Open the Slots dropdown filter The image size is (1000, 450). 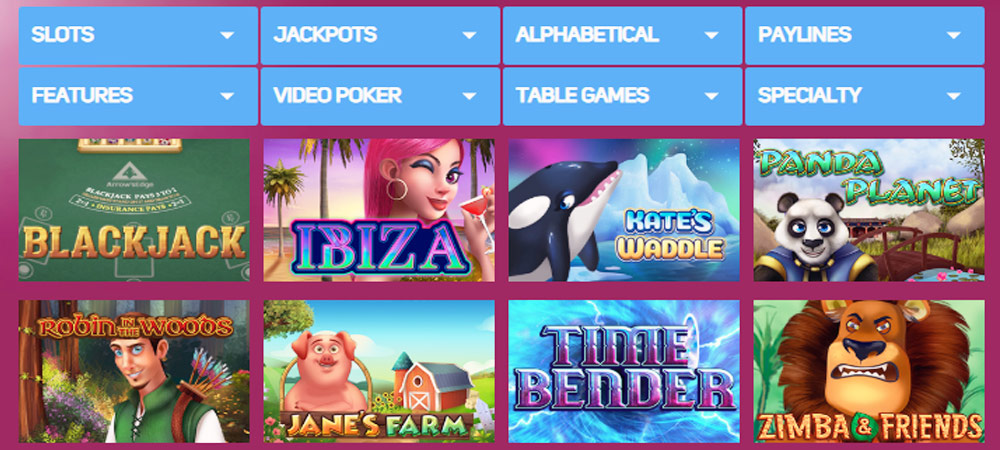pos(138,36)
